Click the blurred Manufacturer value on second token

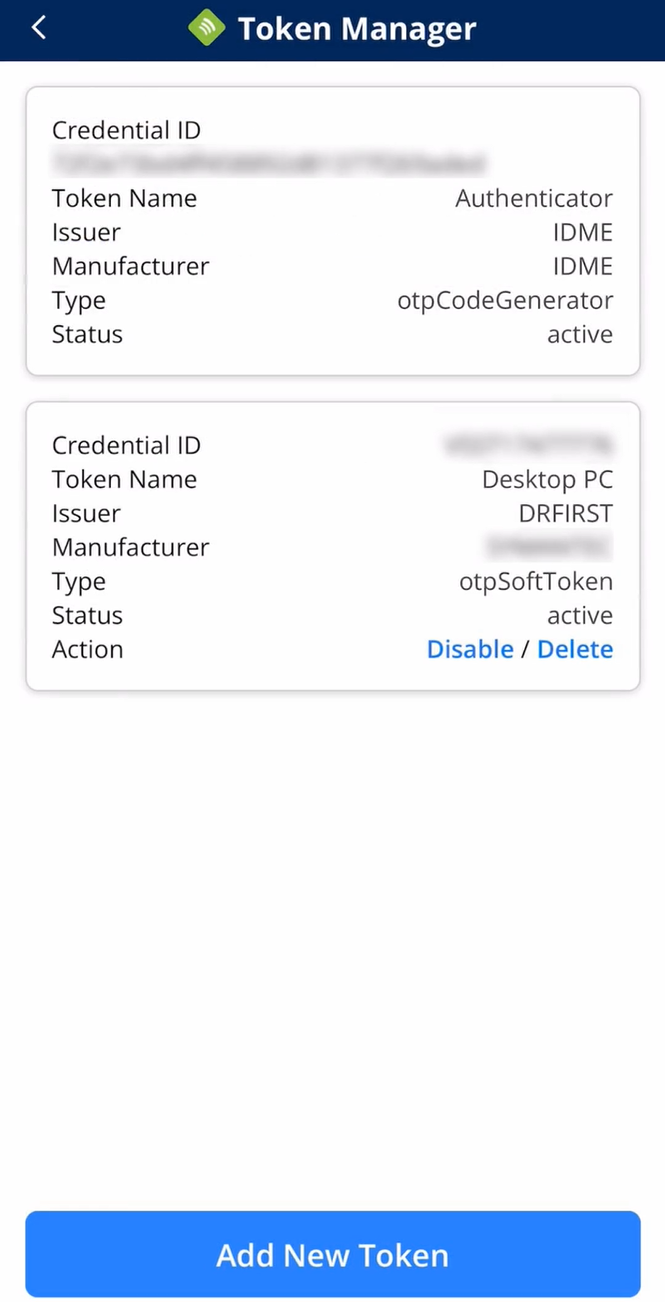tap(547, 547)
